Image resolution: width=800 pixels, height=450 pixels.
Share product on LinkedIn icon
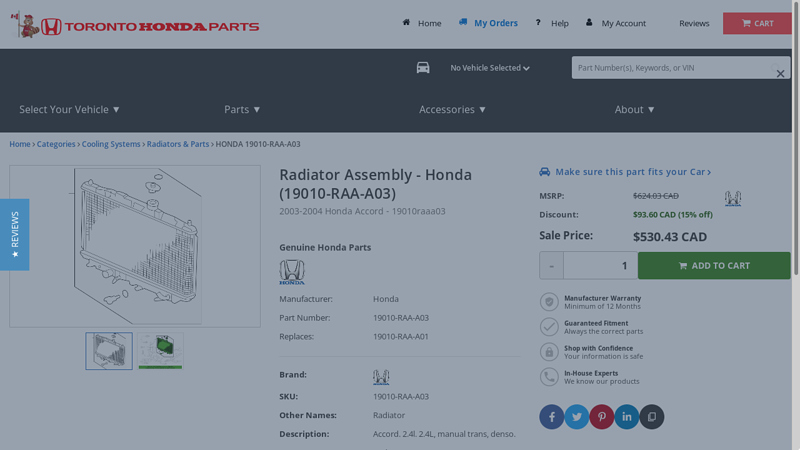(x=626, y=417)
